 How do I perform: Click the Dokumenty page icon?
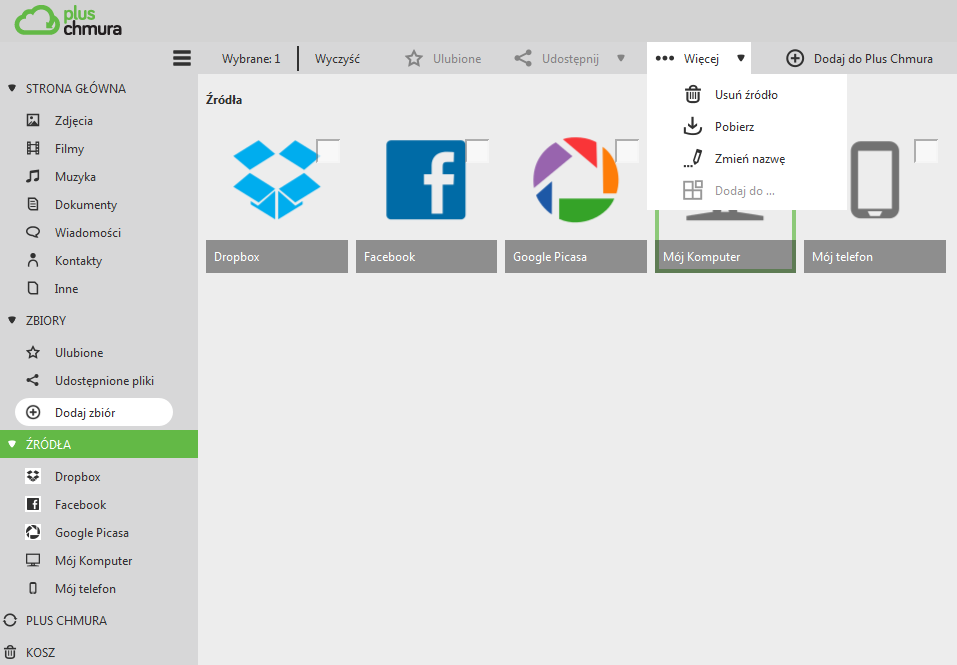tap(33, 204)
